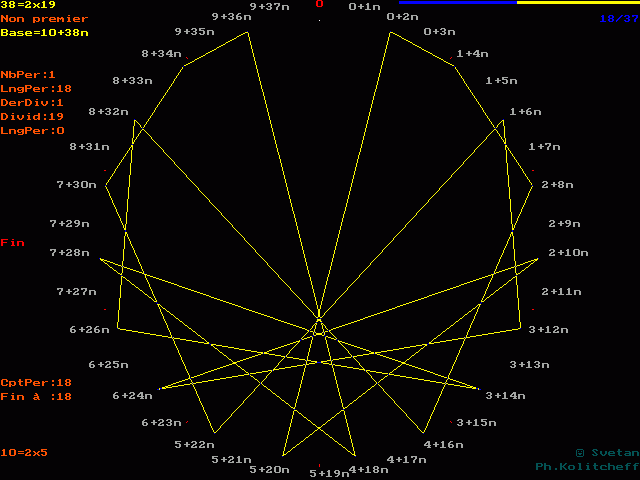Click the yellow segment of the progress bar
This screenshot has height=480, width=640.
click(577, 3)
